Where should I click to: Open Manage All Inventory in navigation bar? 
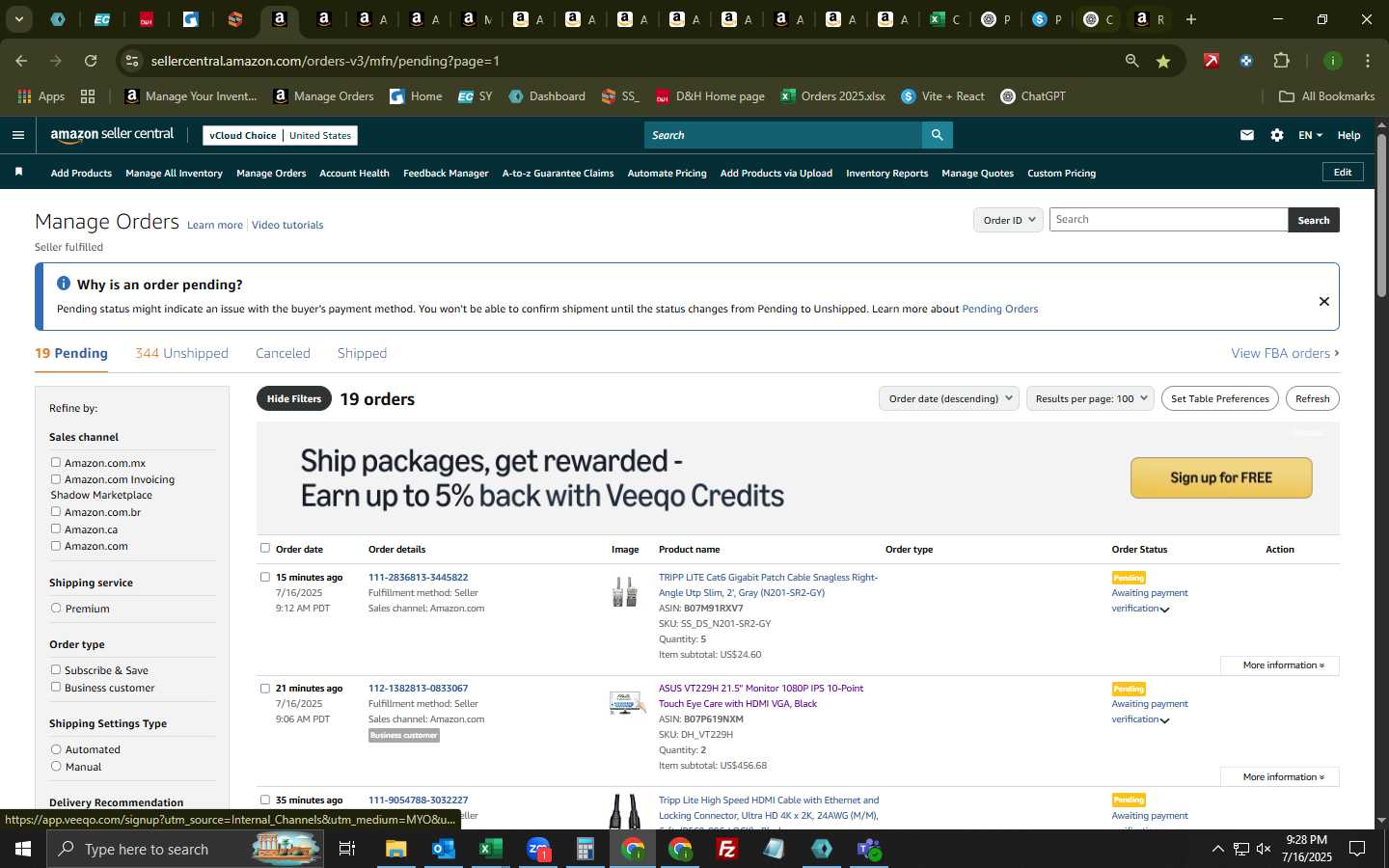pos(174,174)
